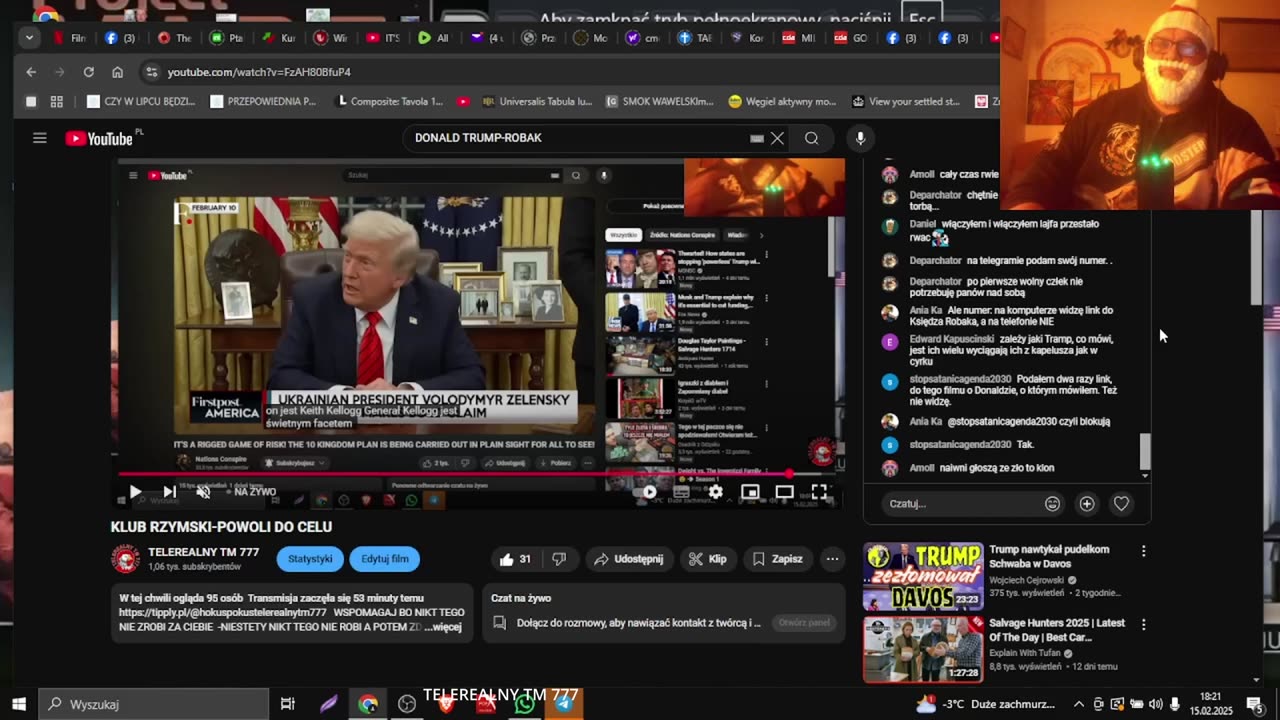Skip to the next video
This screenshot has height=720, width=1280.
pos(169,491)
